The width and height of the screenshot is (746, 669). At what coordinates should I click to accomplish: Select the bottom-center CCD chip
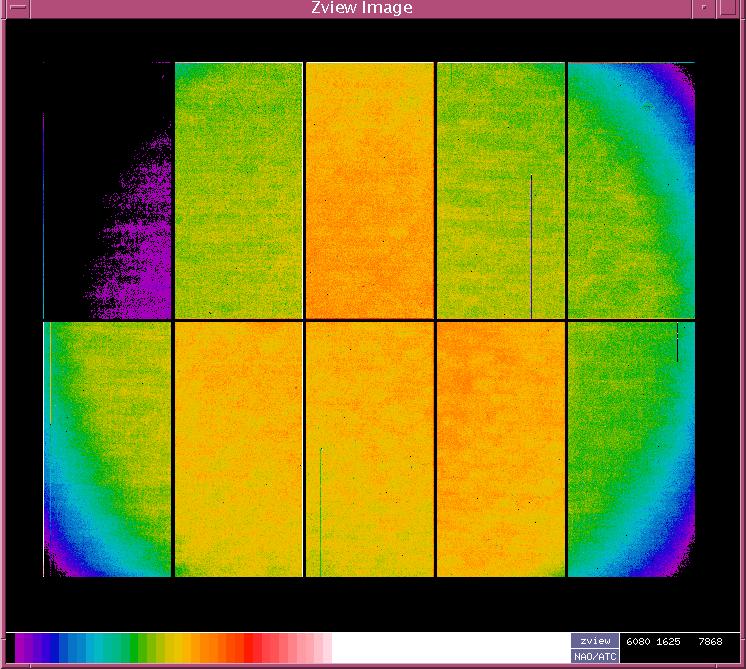[369, 449]
